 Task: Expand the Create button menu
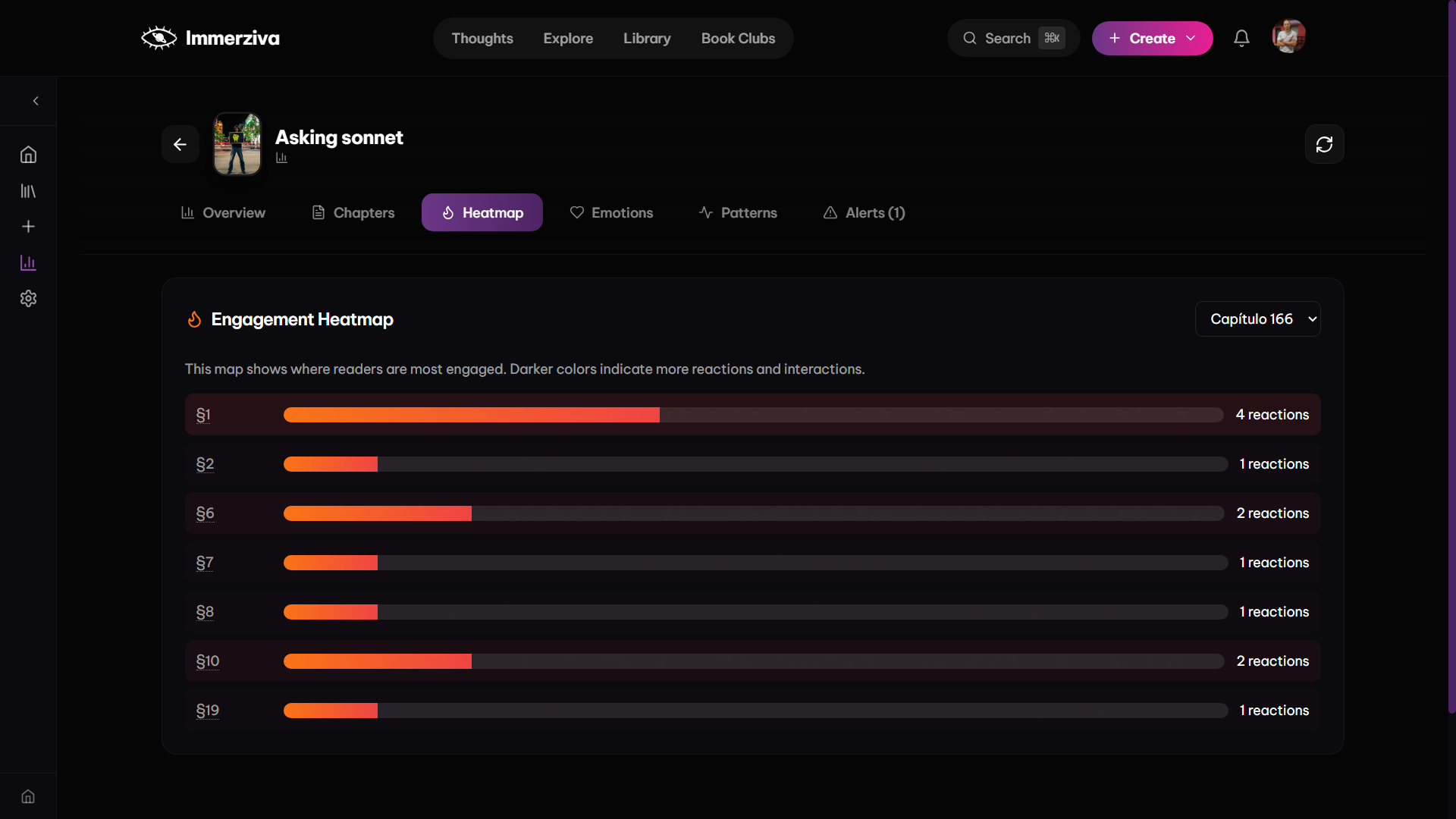coord(1152,38)
